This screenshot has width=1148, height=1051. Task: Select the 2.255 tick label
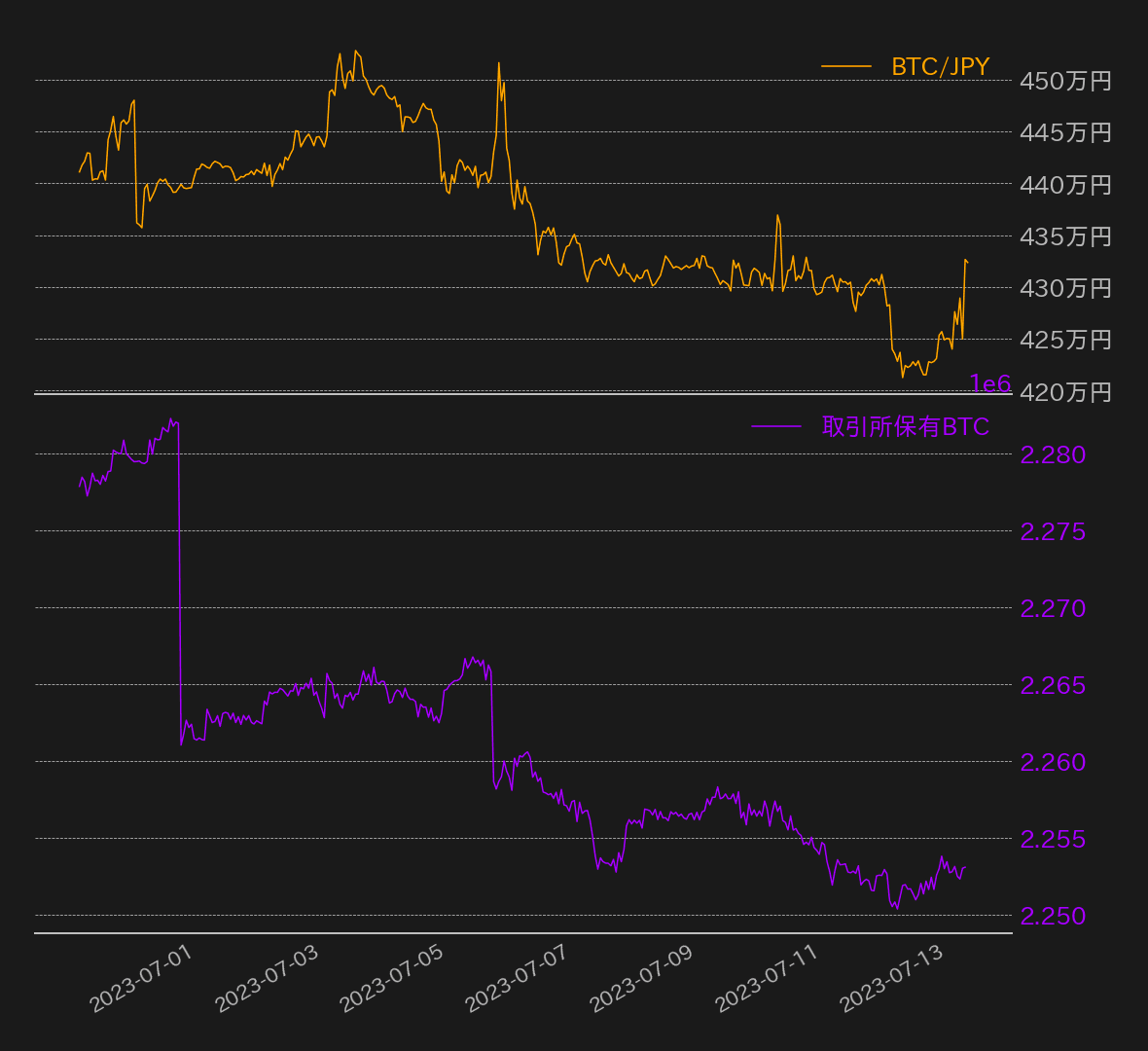1053,839
